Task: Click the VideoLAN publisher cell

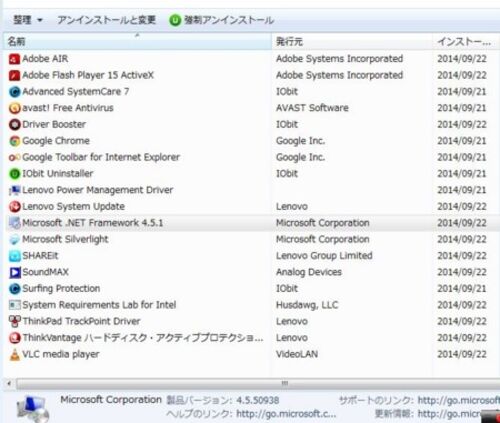Action: tap(297, 354)
